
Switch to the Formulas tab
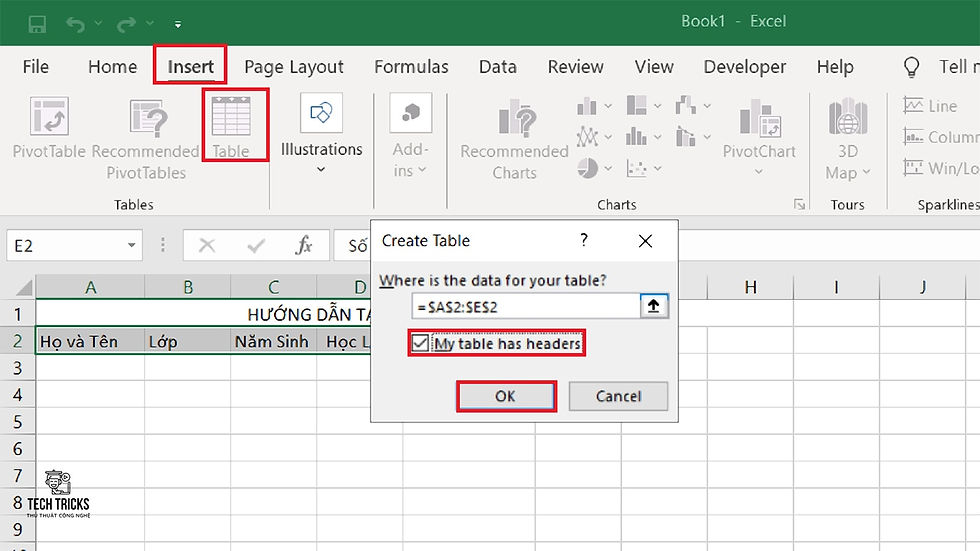pos(411,67)
